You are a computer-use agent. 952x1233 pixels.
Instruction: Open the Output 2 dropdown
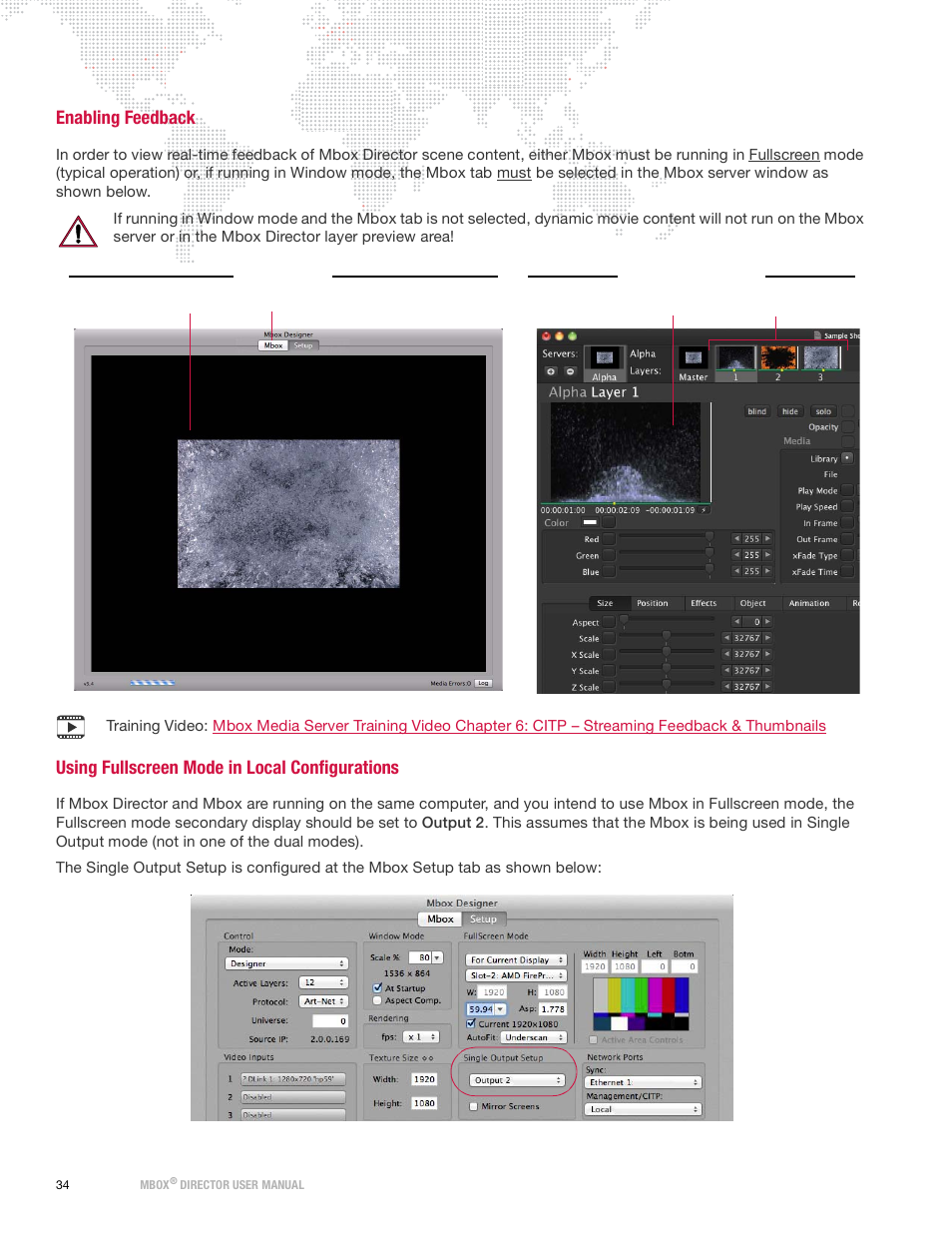(x=518, y=1080)
